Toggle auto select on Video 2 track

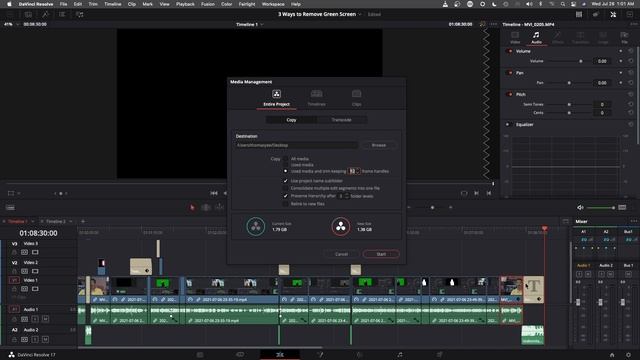(x=24, y=271)
